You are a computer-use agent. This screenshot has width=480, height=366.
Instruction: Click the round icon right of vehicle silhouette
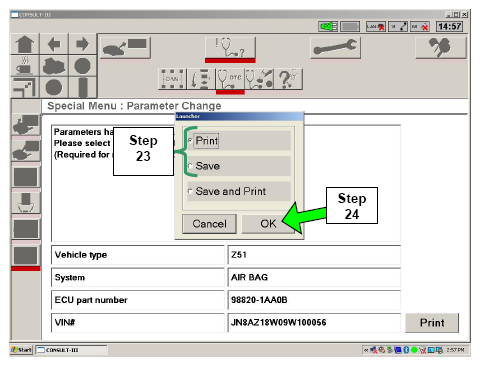coord(82,66)
